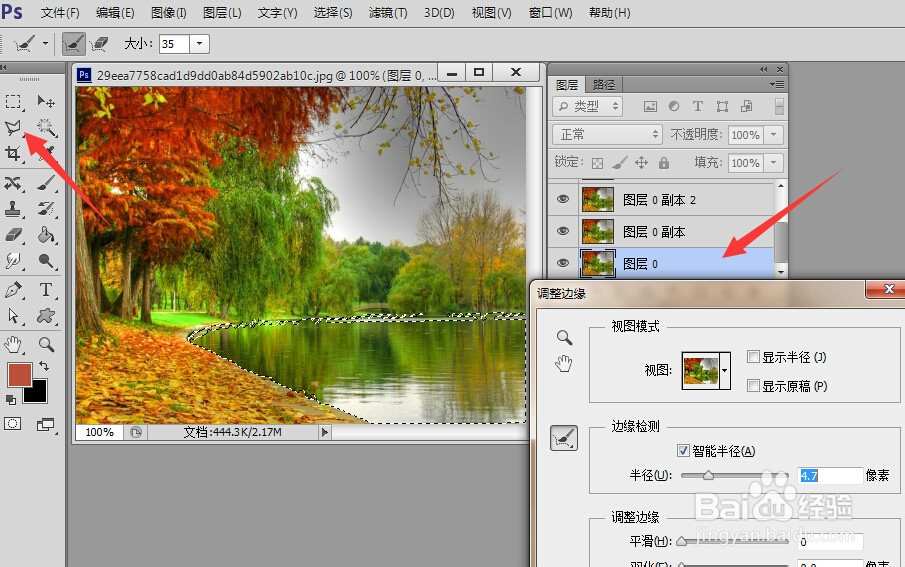Lock all layer attributes
Image resolution: width=905 pixels, height=567 pixels.
pos(664,163)
